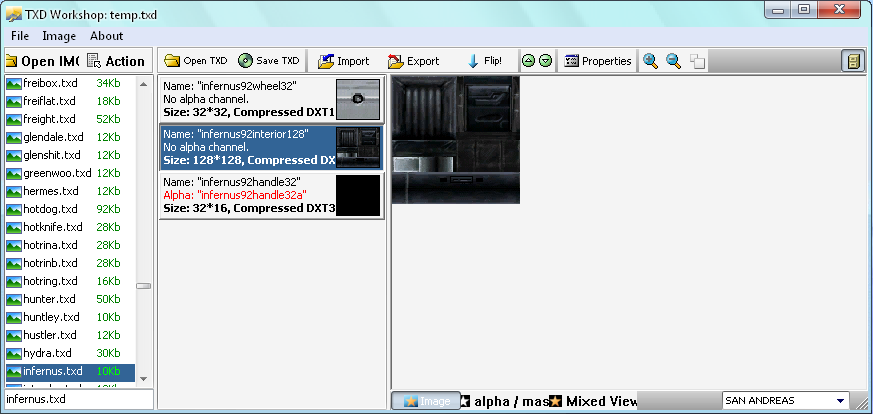Click the Open TXD toolbar button
This screenshot has height=414, width=873.
tap(196, 61)
